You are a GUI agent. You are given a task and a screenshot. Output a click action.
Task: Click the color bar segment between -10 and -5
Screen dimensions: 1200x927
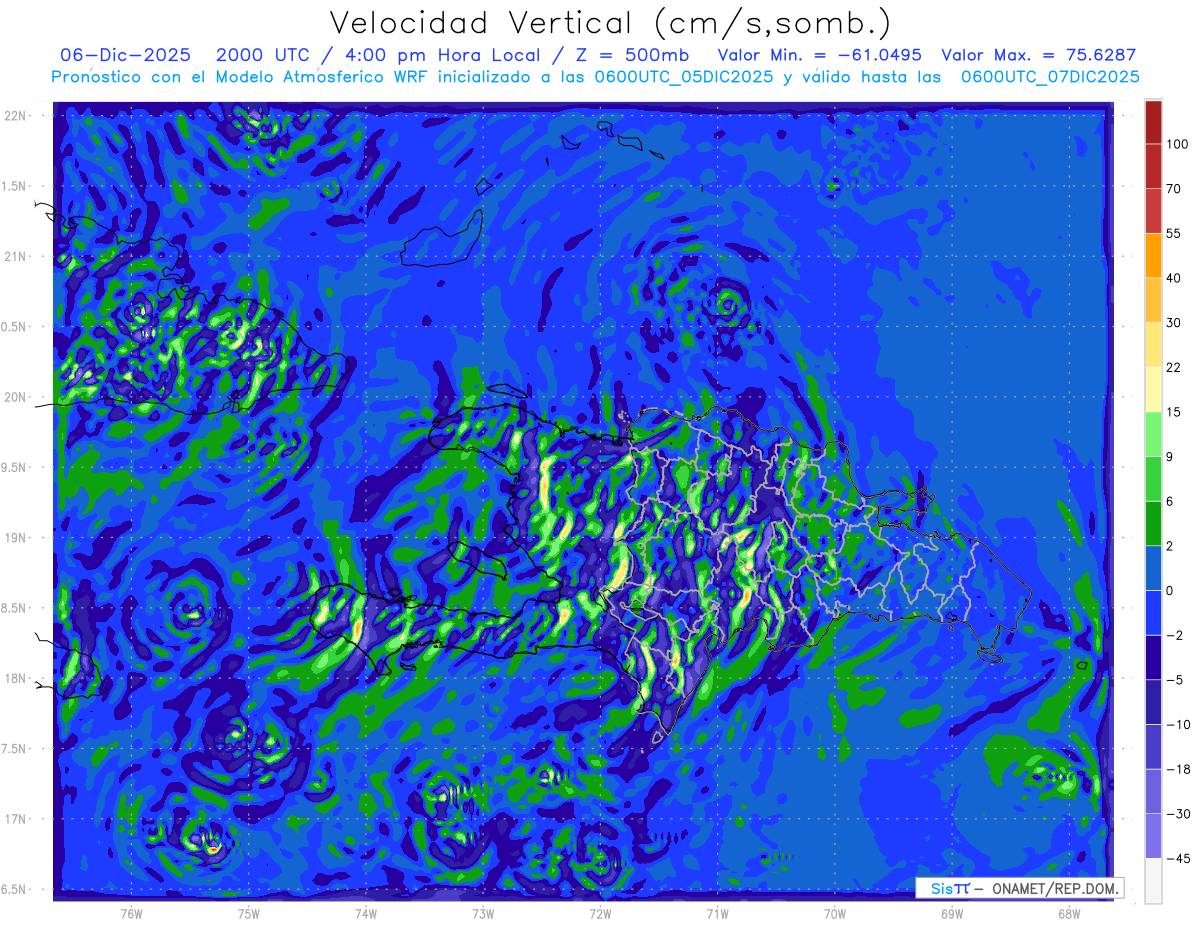tap(1153, 701)
